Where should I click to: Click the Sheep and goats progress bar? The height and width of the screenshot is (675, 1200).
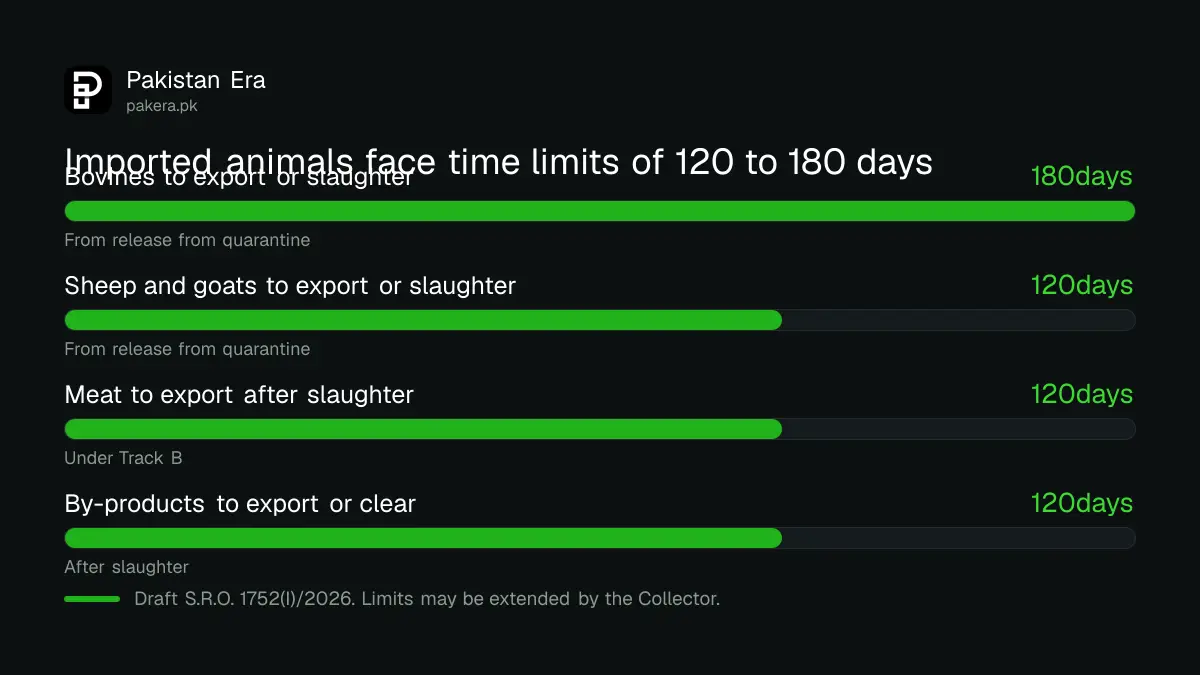coord(600,320)
